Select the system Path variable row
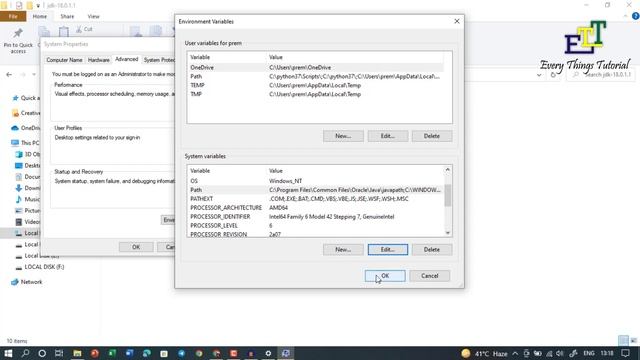The width and height of the screenshot is (640, 360). pos(315,190)
